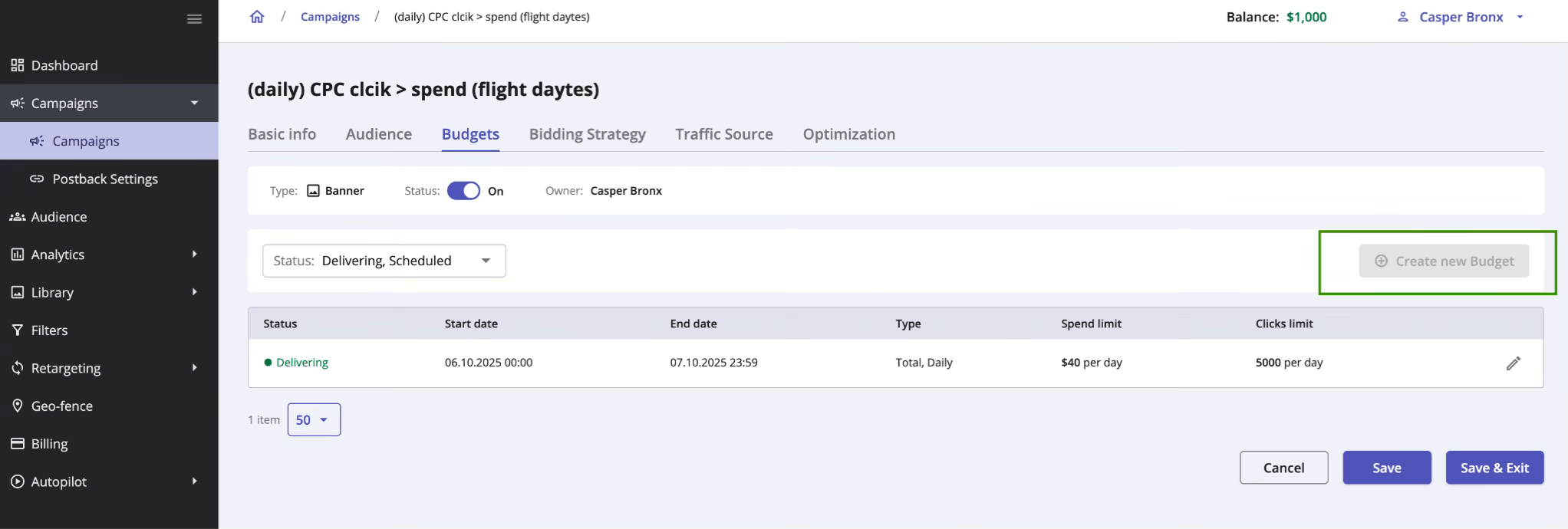This screenshot has height=529, width=1568.
Task: Click the Type column header in the table
Action: [x=908, y=324]
